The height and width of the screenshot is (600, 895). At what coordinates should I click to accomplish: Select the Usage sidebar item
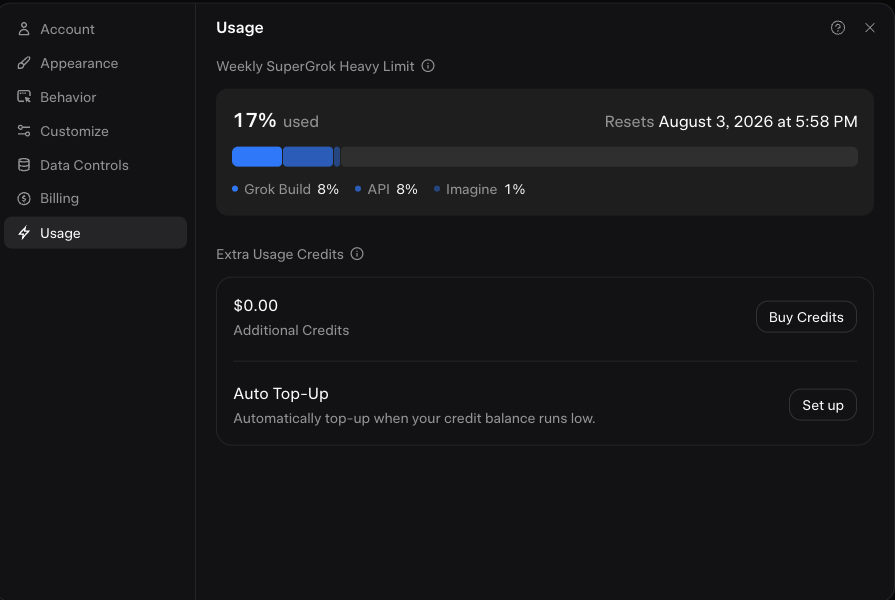tap(95, 233)
